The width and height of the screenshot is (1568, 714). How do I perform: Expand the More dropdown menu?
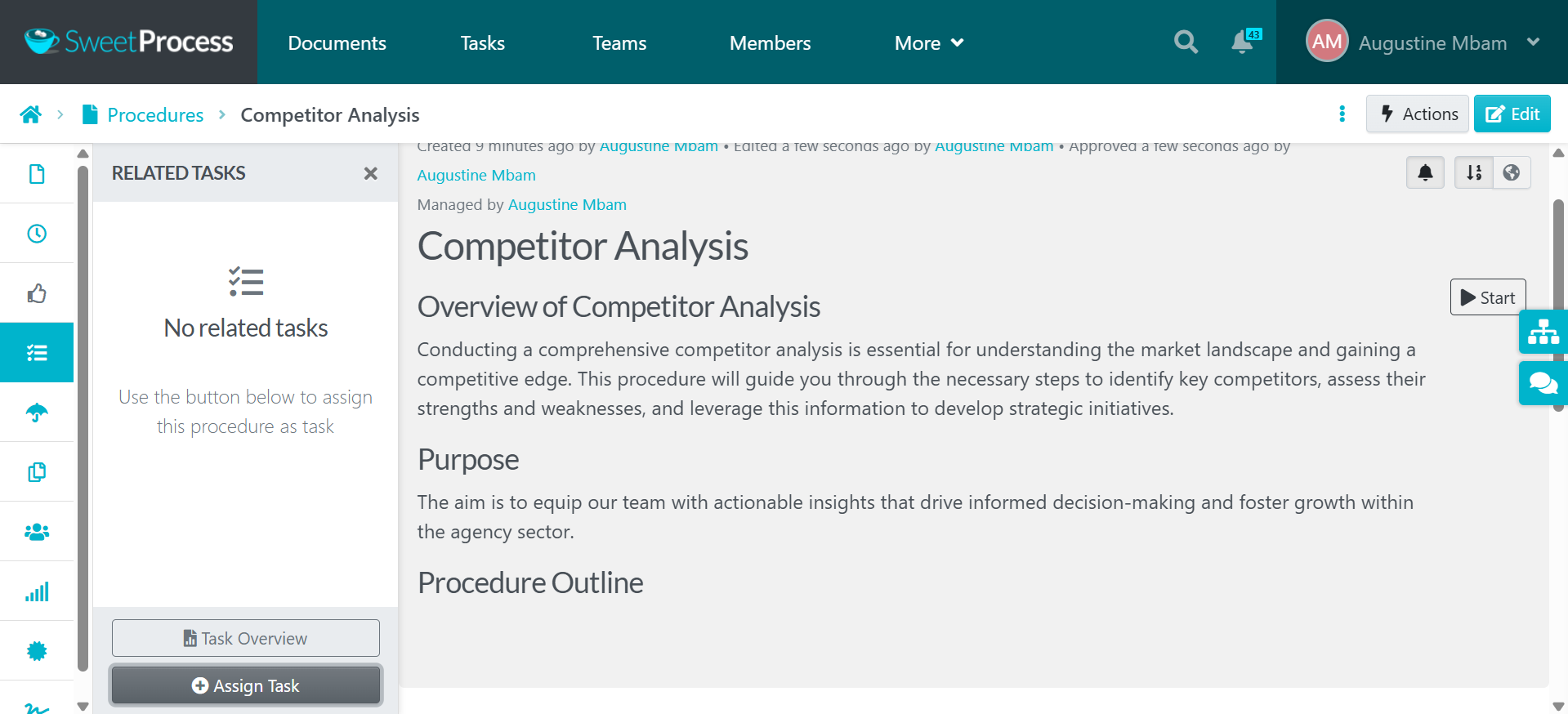pos(929,42)
